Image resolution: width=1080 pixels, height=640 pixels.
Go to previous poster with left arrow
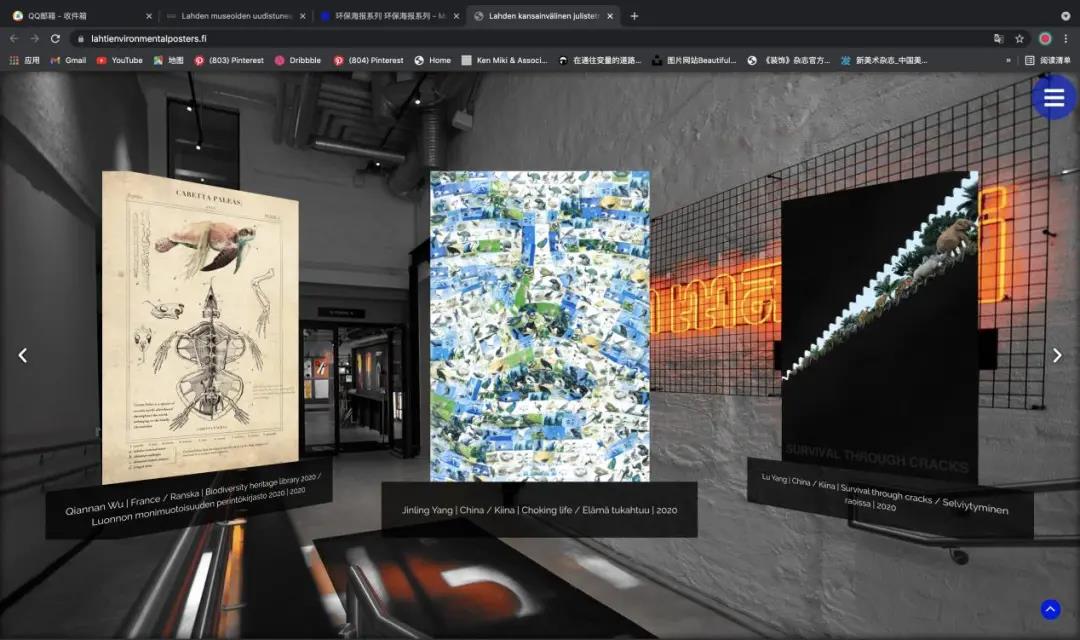[x=23, y=355]
